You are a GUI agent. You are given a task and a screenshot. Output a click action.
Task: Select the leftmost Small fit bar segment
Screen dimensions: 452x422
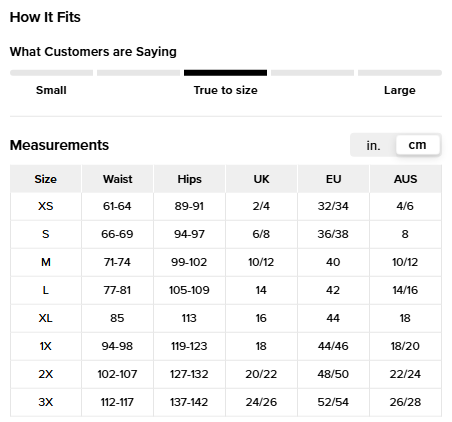pyautogui.click(x=51, y=73)
